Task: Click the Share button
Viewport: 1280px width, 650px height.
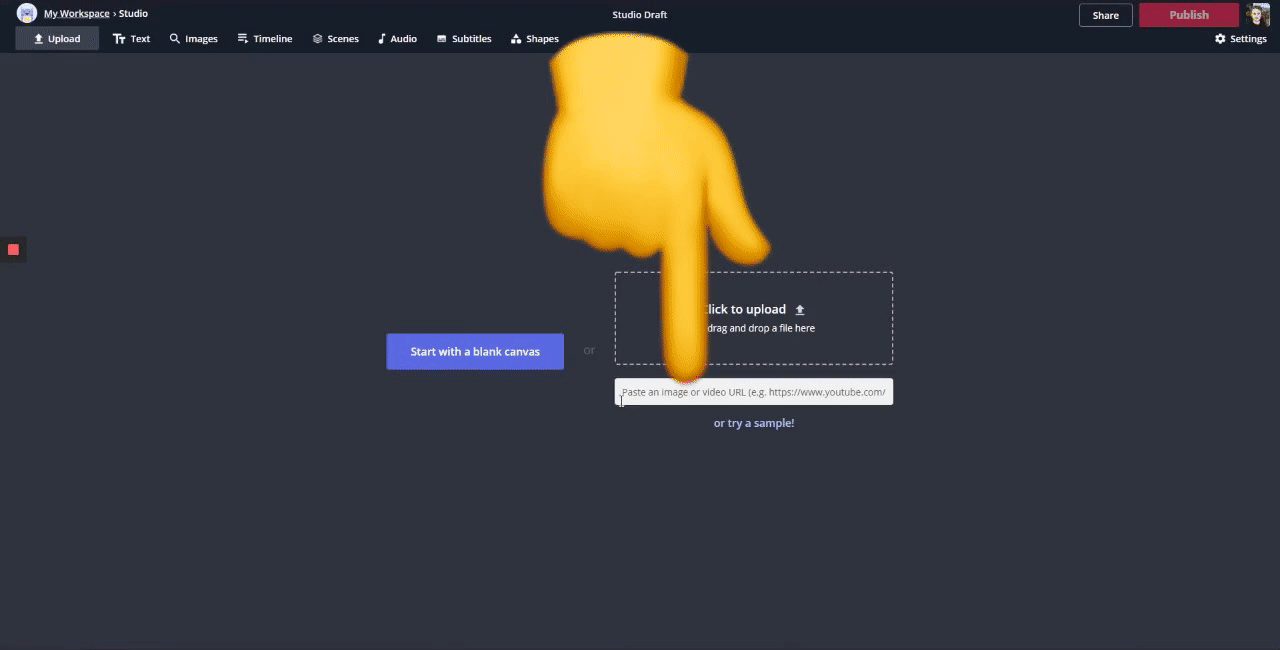Action: point(1106,15)
